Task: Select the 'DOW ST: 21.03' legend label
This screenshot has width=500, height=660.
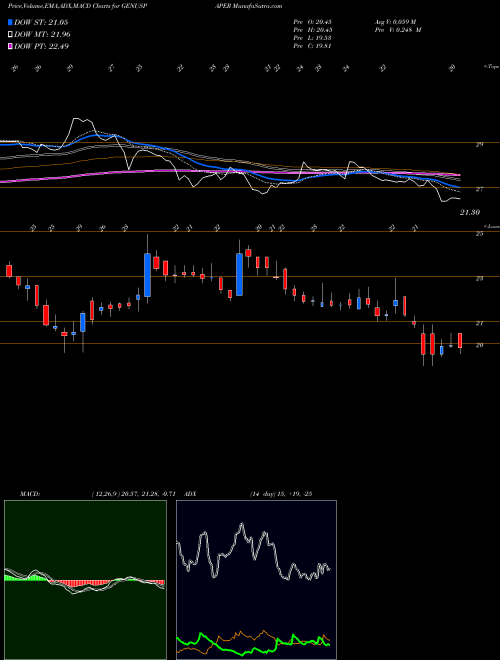Action: pos(41,22)
